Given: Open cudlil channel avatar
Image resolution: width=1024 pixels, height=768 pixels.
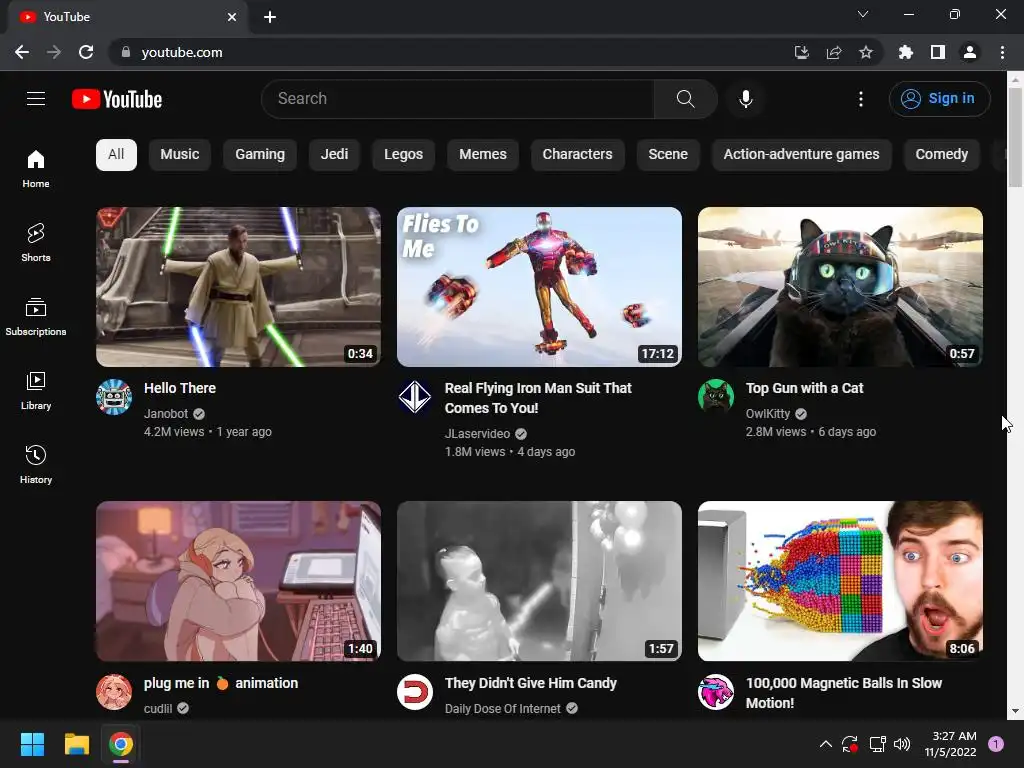Looking at the screenshot, I should (114, 692).
